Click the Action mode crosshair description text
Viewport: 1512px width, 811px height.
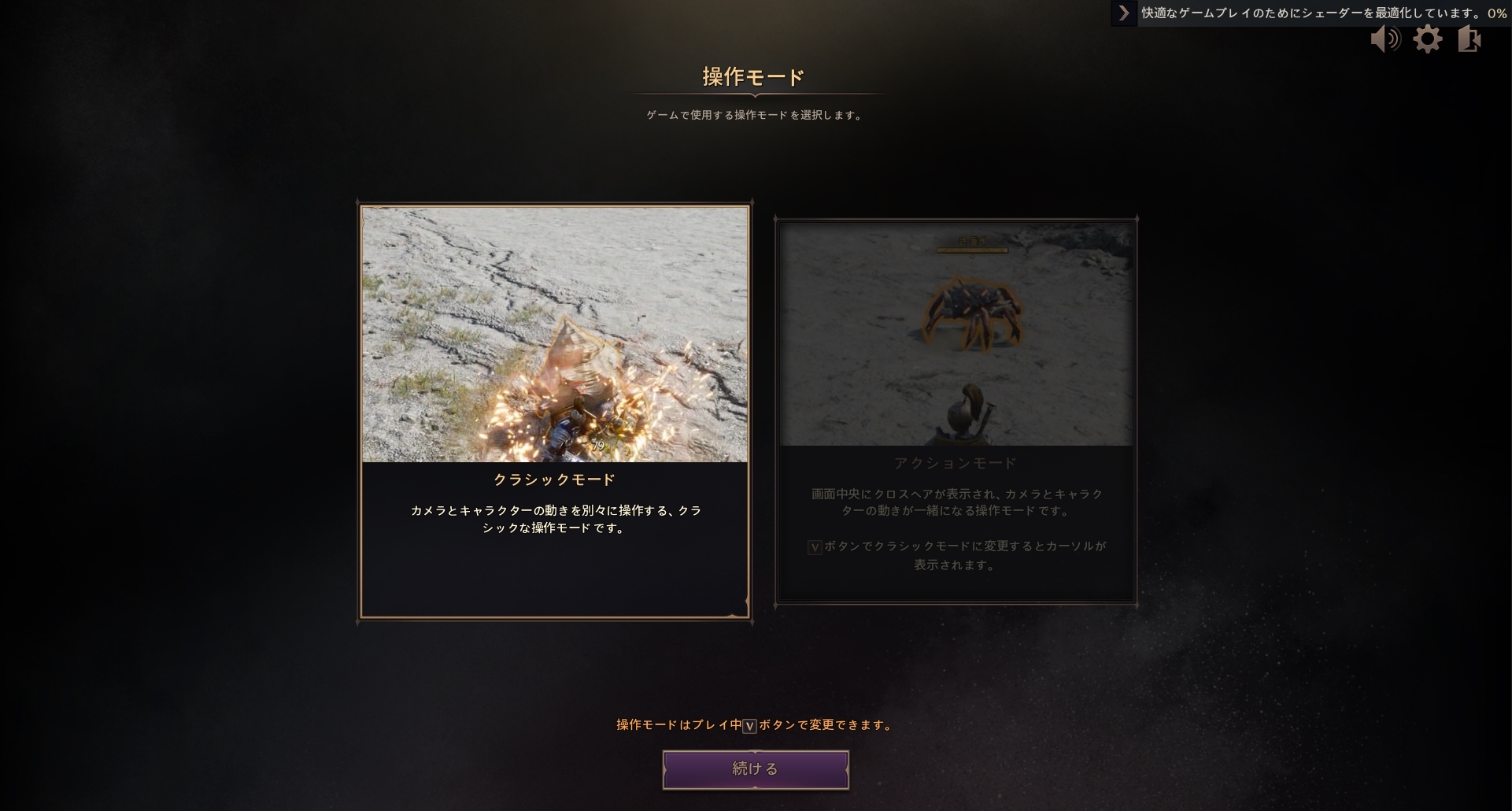[x=956, y=502]
